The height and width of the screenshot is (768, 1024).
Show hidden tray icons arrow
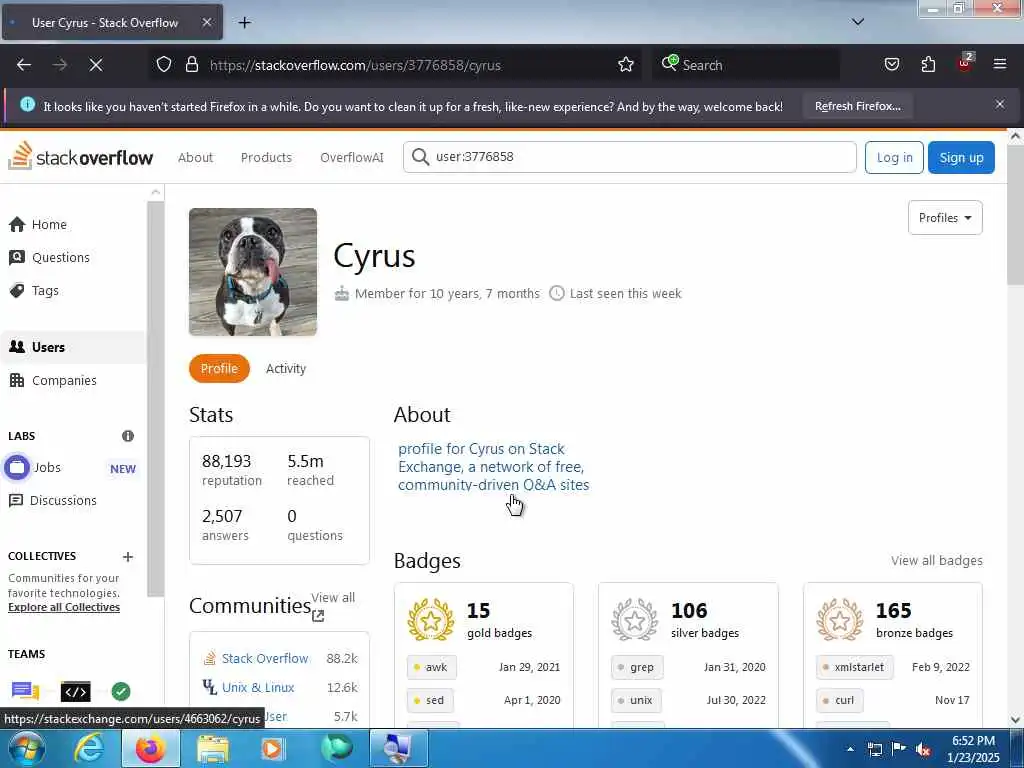tap(850, 749)
